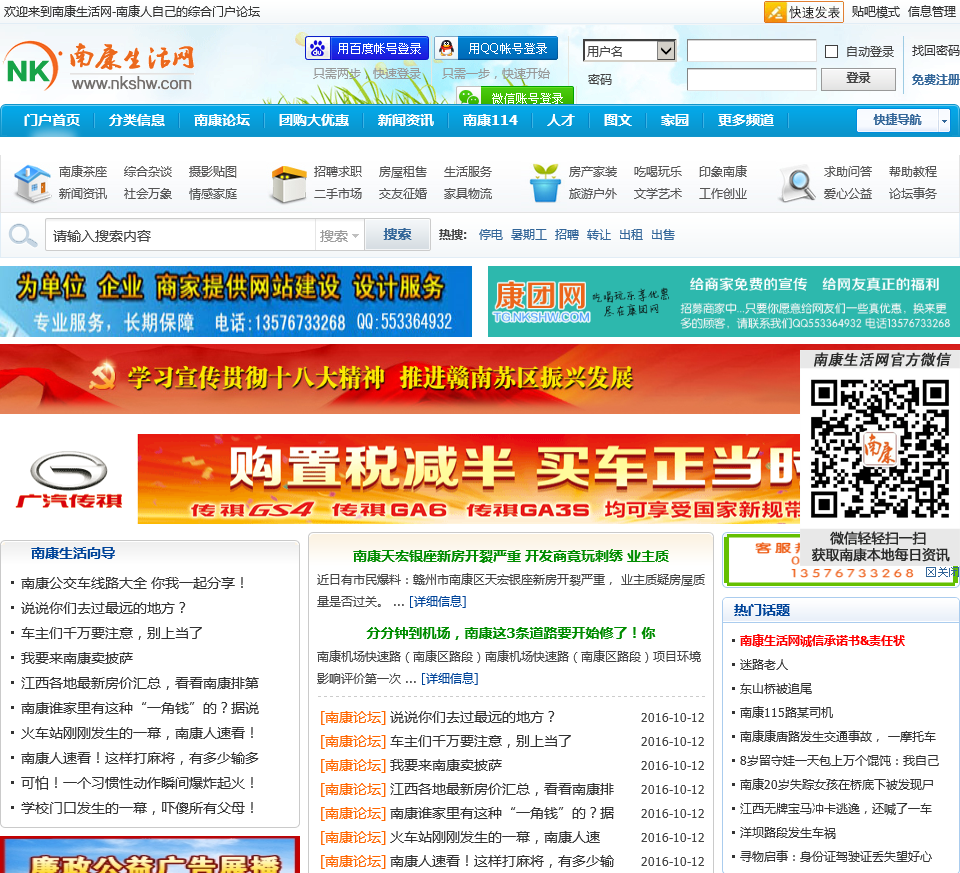The height and width of the screenshot is (873, 960).
Task: Open 团购大优惠 in navigation bar
Action: tap(313, 120)
